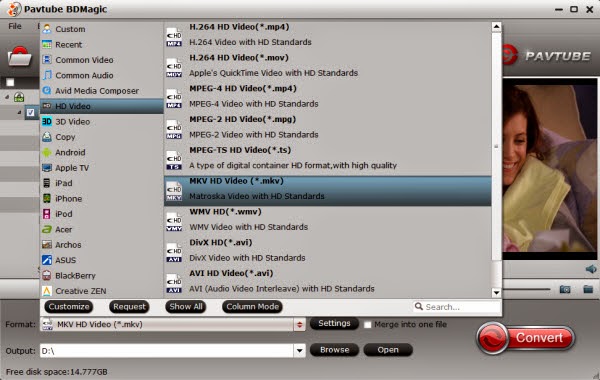Image resolution: width=600 pixels, height=380 pixels.
Task: Browse for output folder
Action: point(334,350)
